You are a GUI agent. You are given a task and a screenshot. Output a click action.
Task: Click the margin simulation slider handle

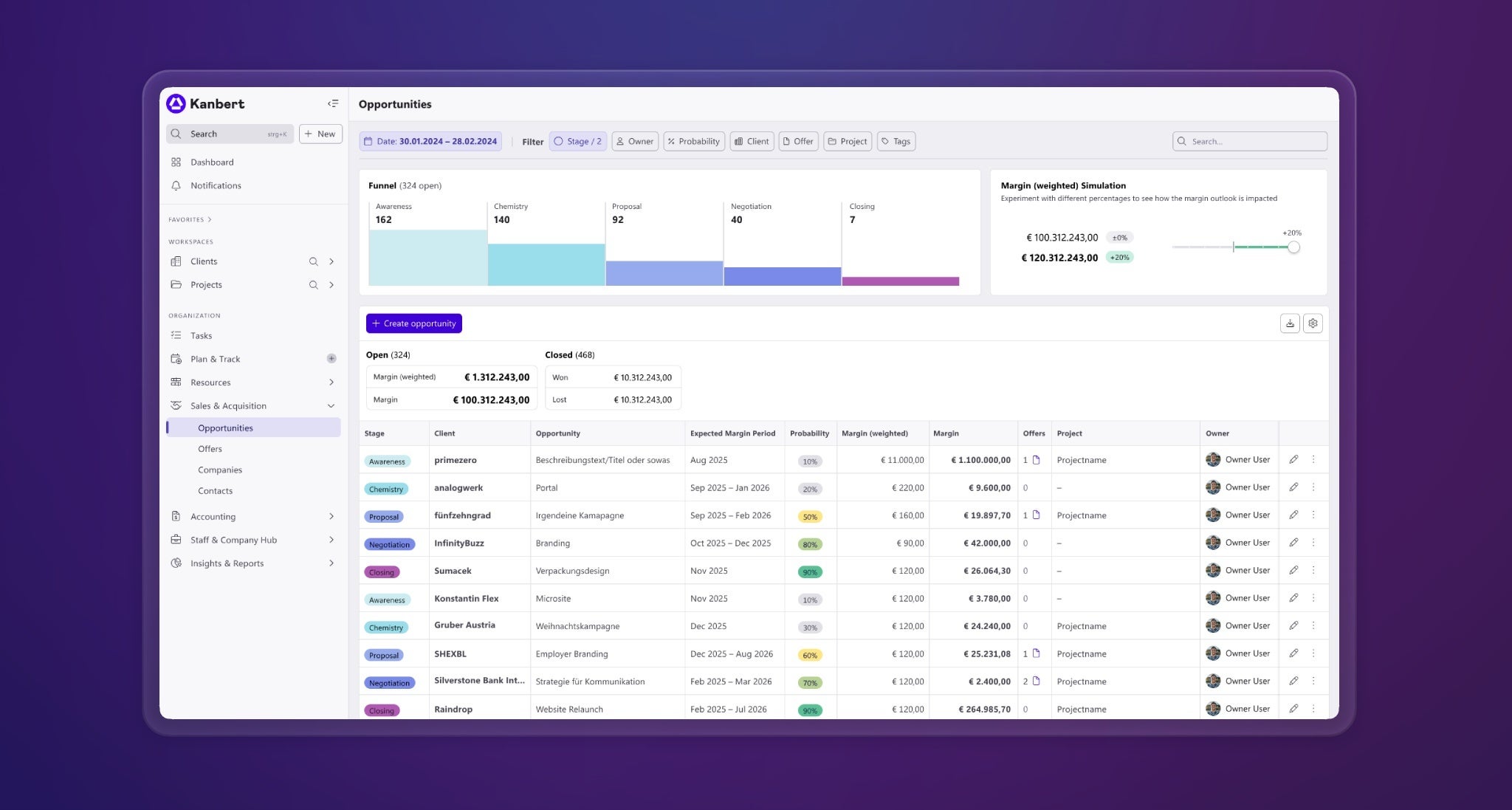[1293, 247]
